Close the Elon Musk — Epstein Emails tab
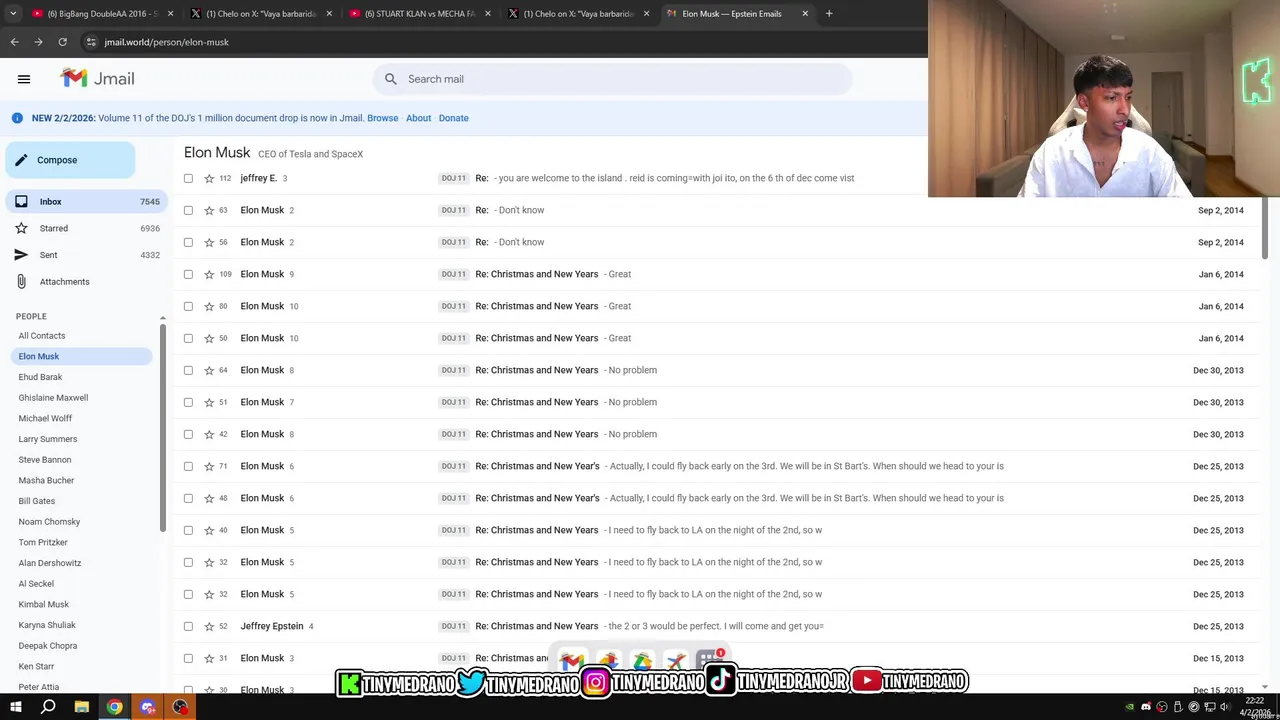1280x720 pixels. (x=805, y=14)
